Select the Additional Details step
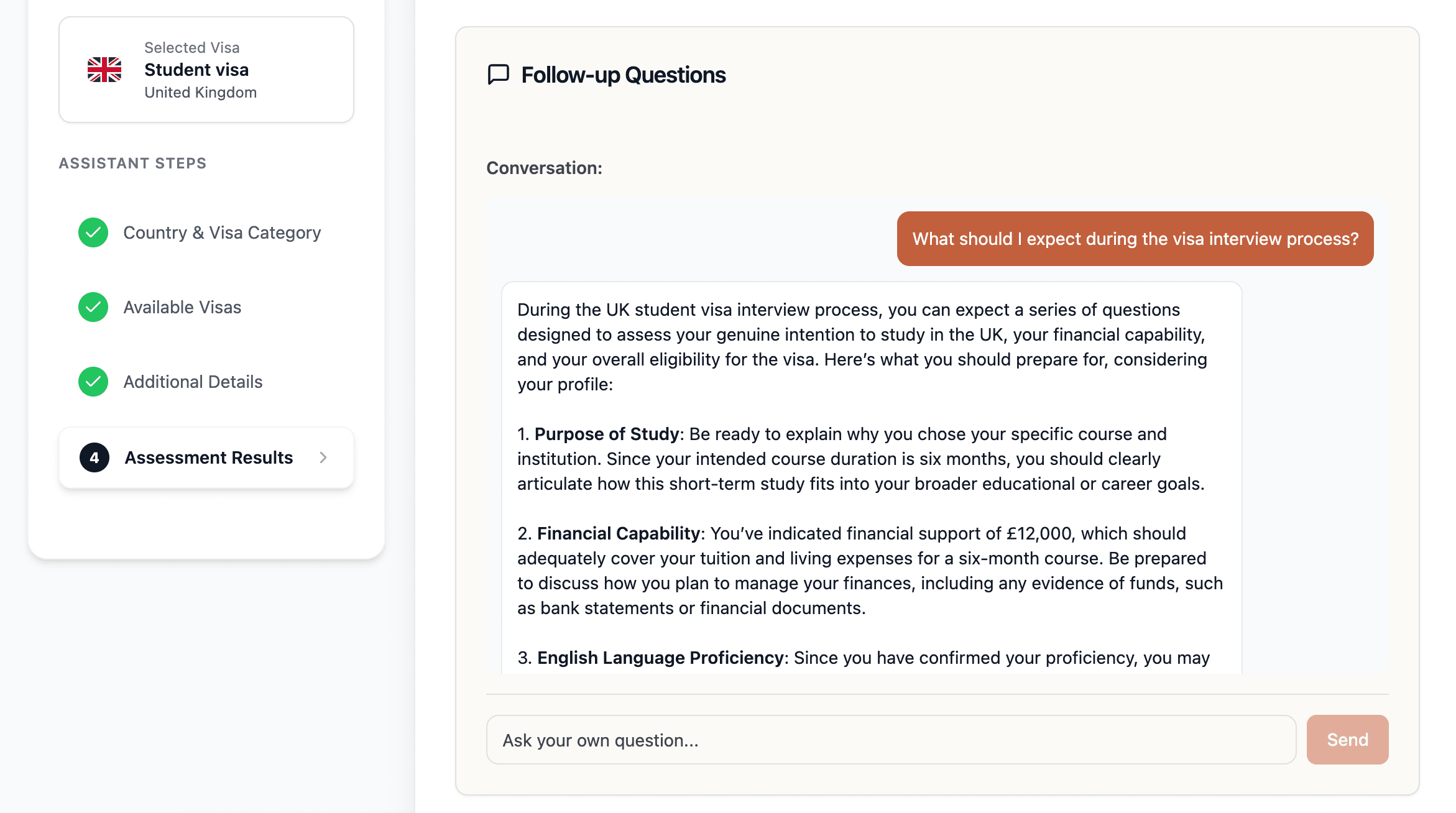The width and height of the screenshot is (1456, 813). 193,382
